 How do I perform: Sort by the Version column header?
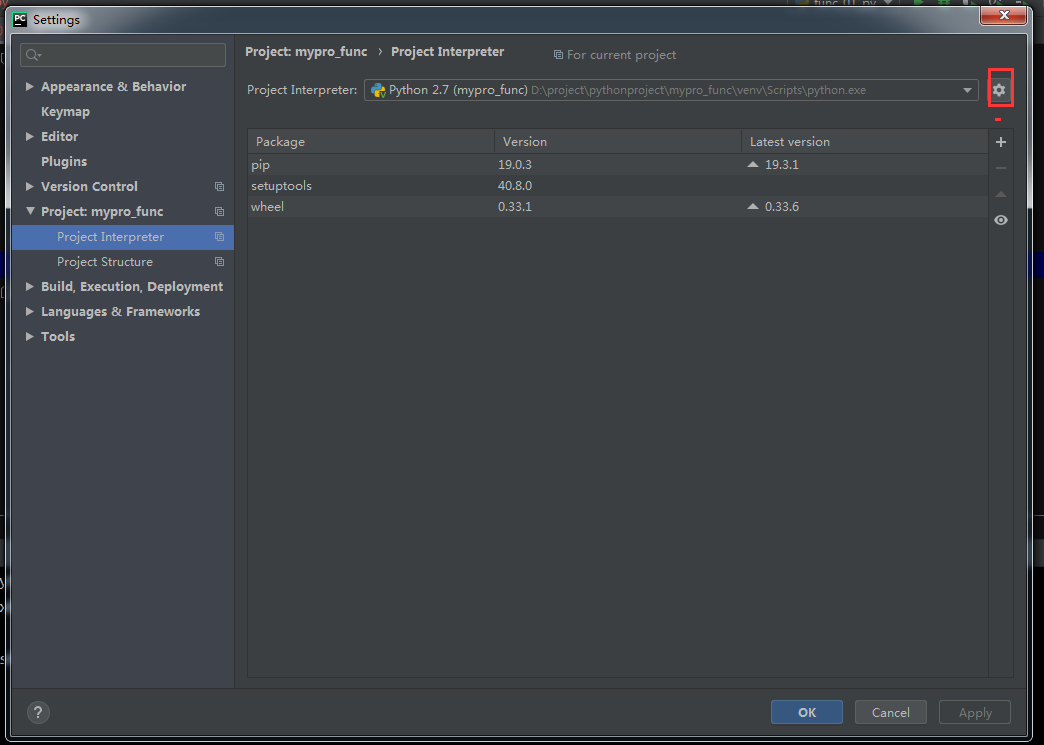pyautogui.click(x=618, y=142)
